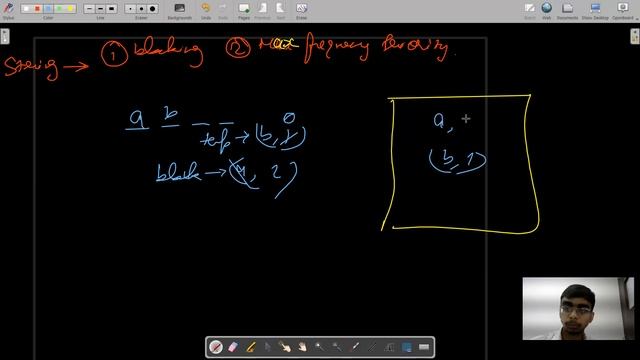
Task: Choose the thin line width
Action: tap(89, 9)
